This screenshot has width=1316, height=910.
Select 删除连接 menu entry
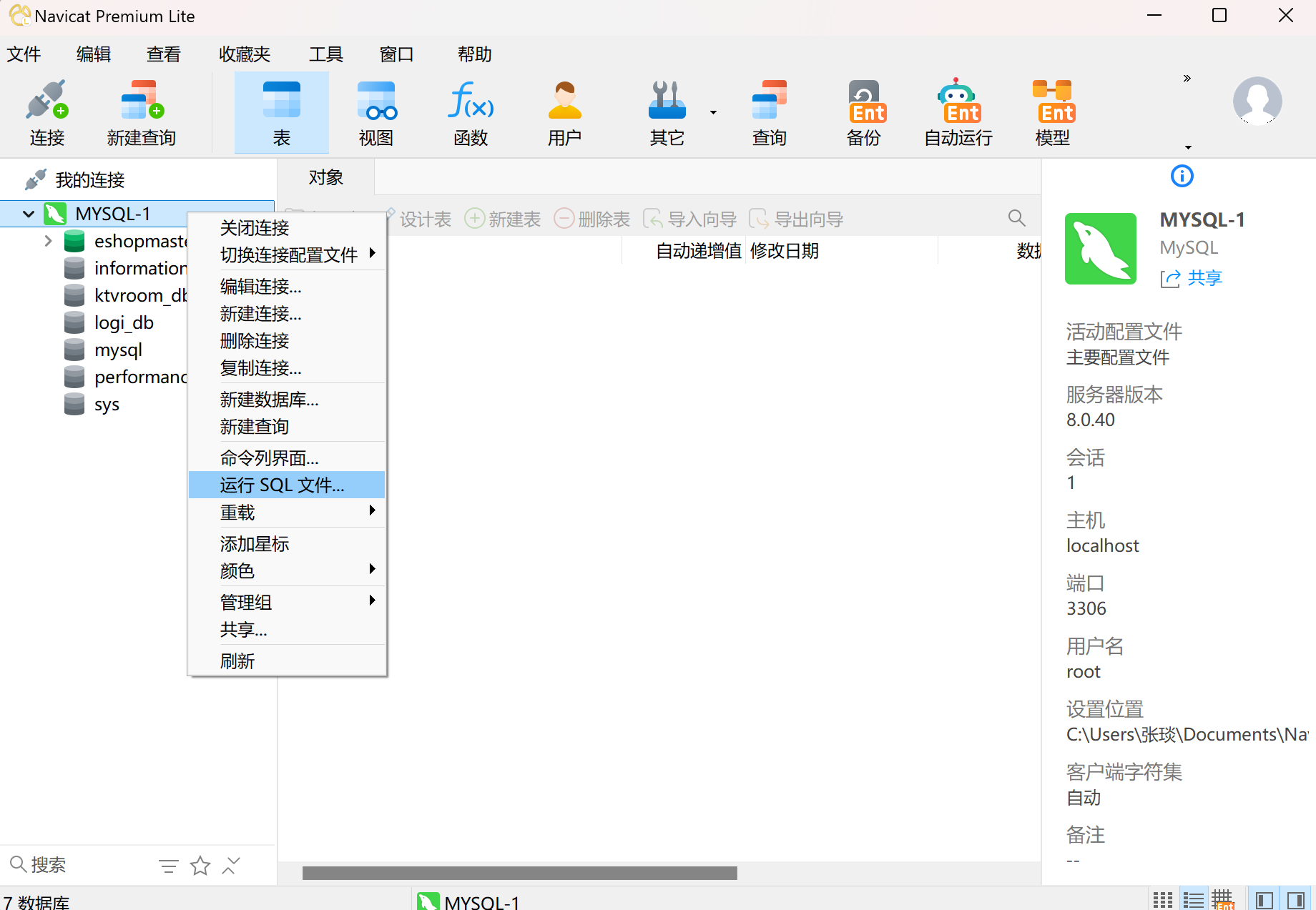pos(287,340)
